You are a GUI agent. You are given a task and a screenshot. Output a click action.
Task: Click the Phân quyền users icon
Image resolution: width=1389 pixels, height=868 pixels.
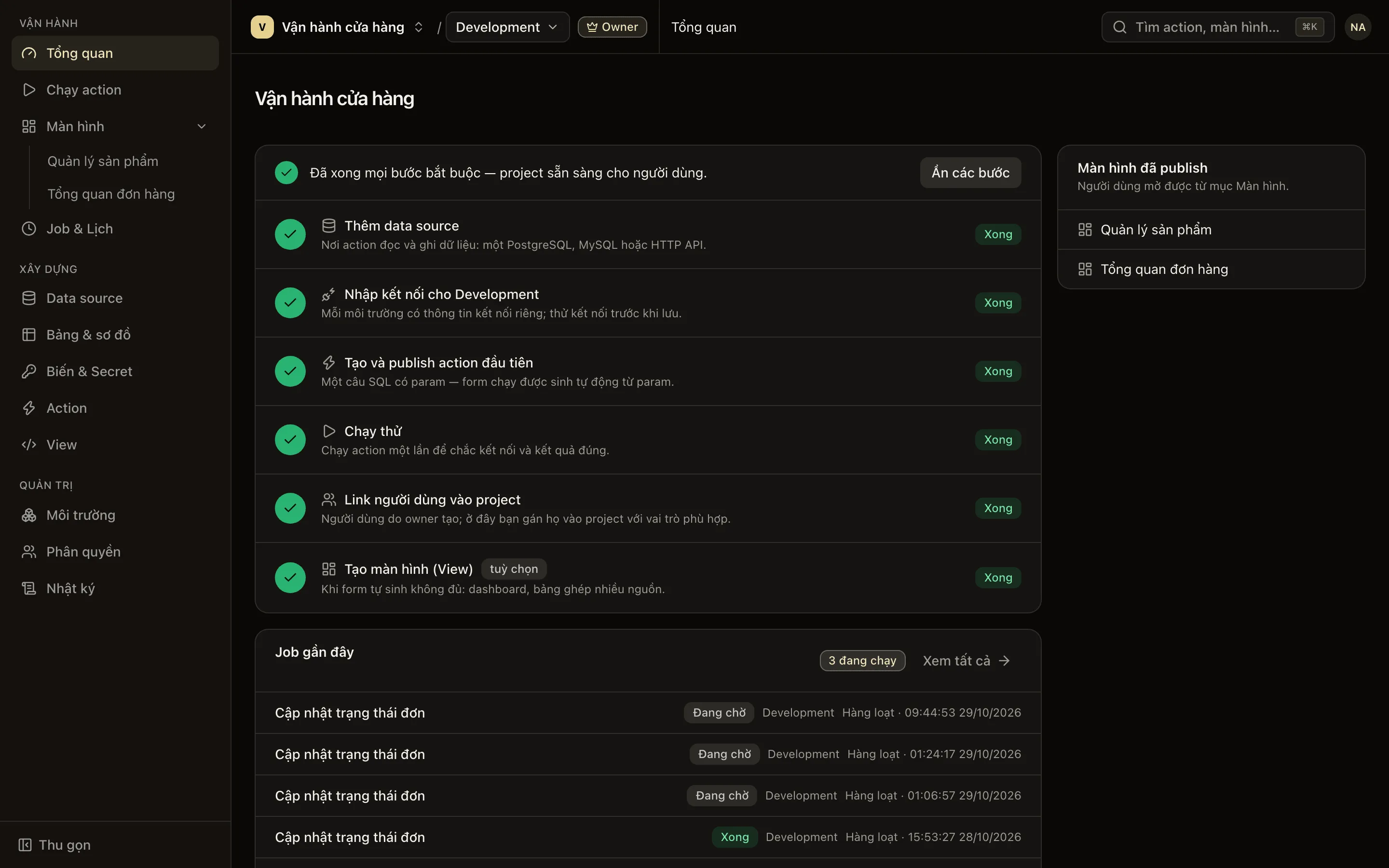point(29,552)
